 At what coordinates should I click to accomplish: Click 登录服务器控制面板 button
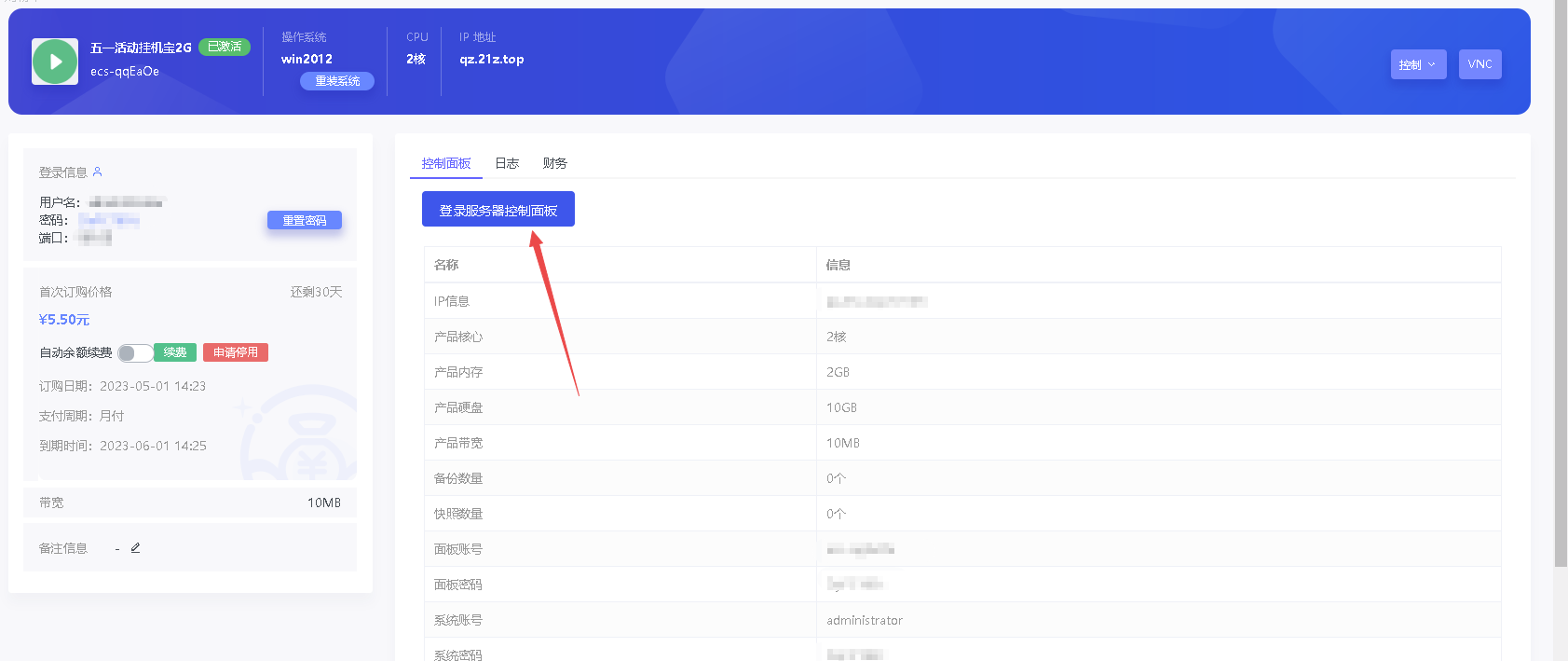[x=498, y=209]
